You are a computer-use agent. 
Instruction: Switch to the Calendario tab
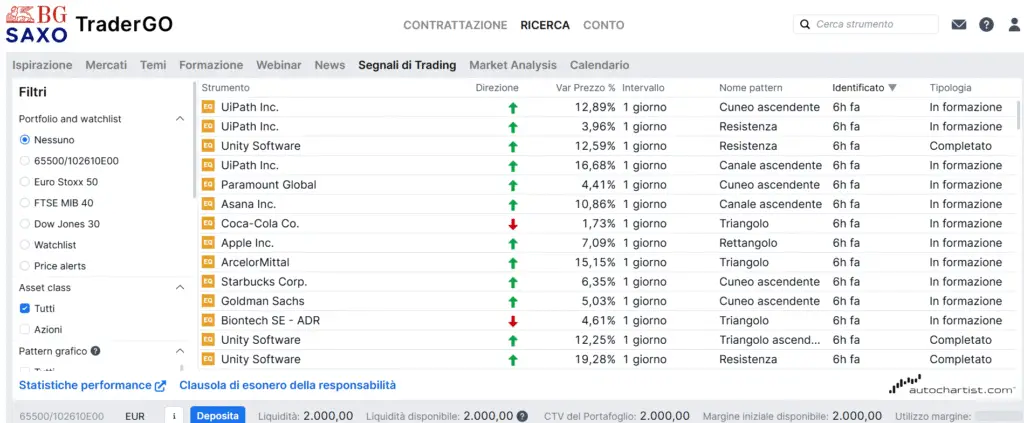tap(600, 65)
